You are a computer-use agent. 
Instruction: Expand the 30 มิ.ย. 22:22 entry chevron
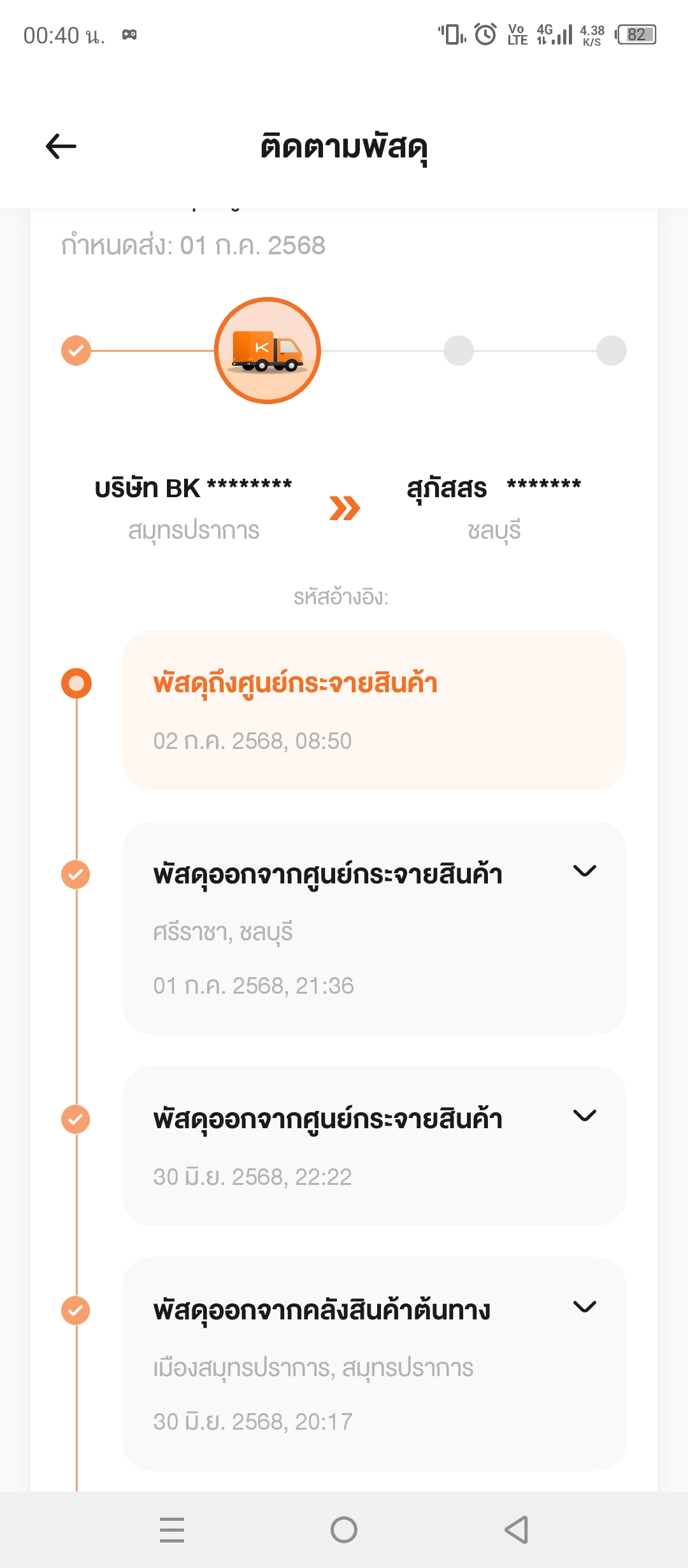click(585, 1115)
